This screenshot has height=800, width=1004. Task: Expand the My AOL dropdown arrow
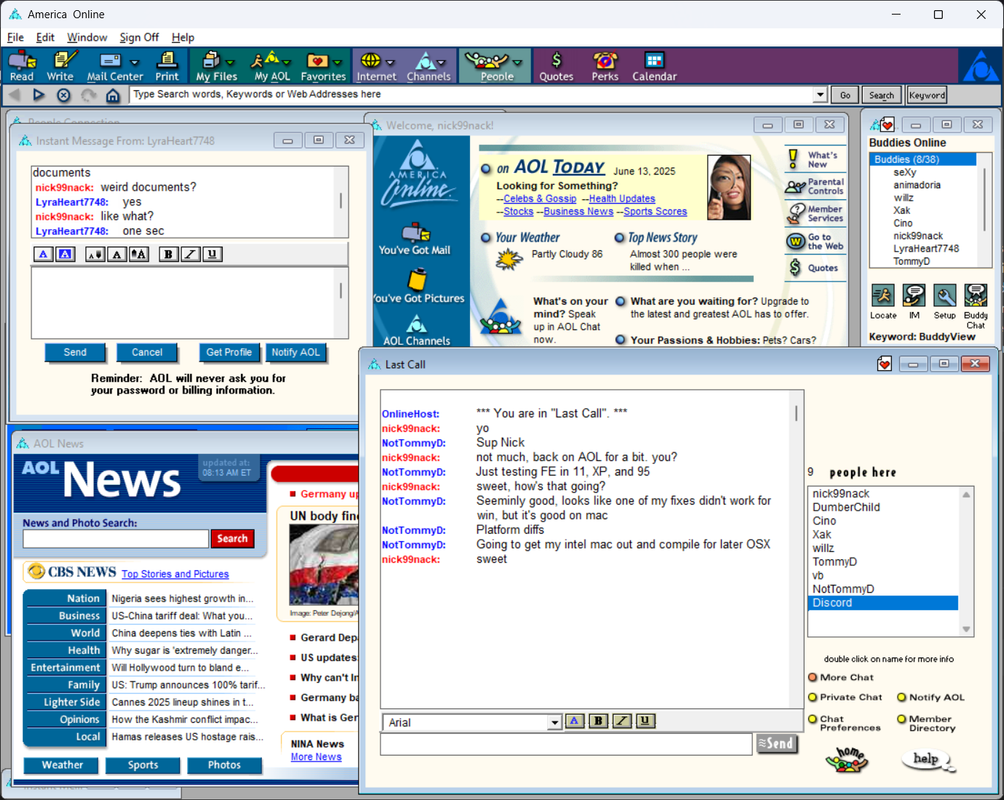tap(287, 63)
